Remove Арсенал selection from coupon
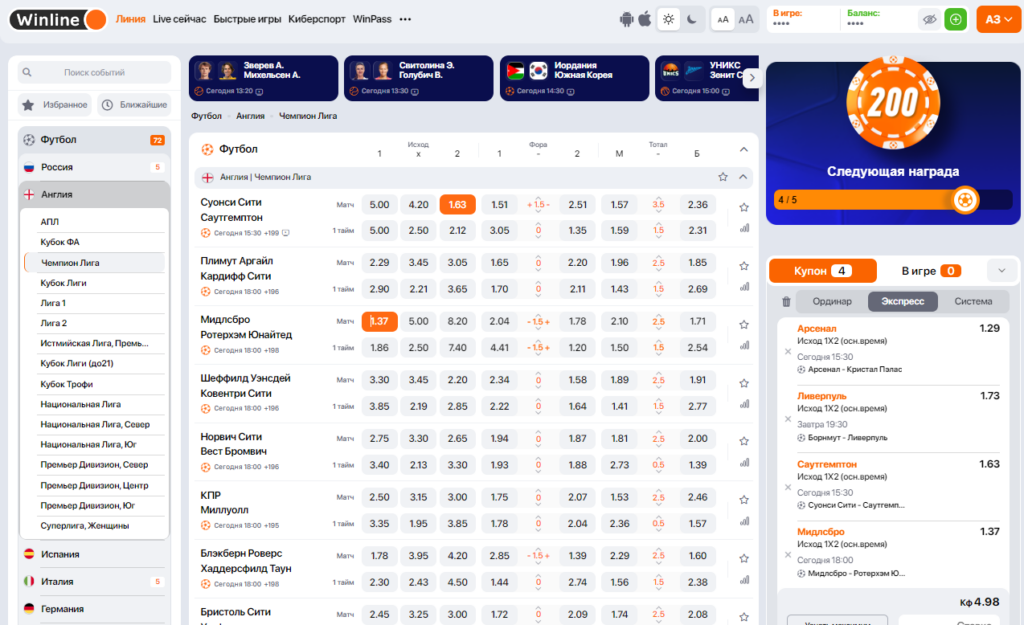1024x625 pixels. coord(788,351)
